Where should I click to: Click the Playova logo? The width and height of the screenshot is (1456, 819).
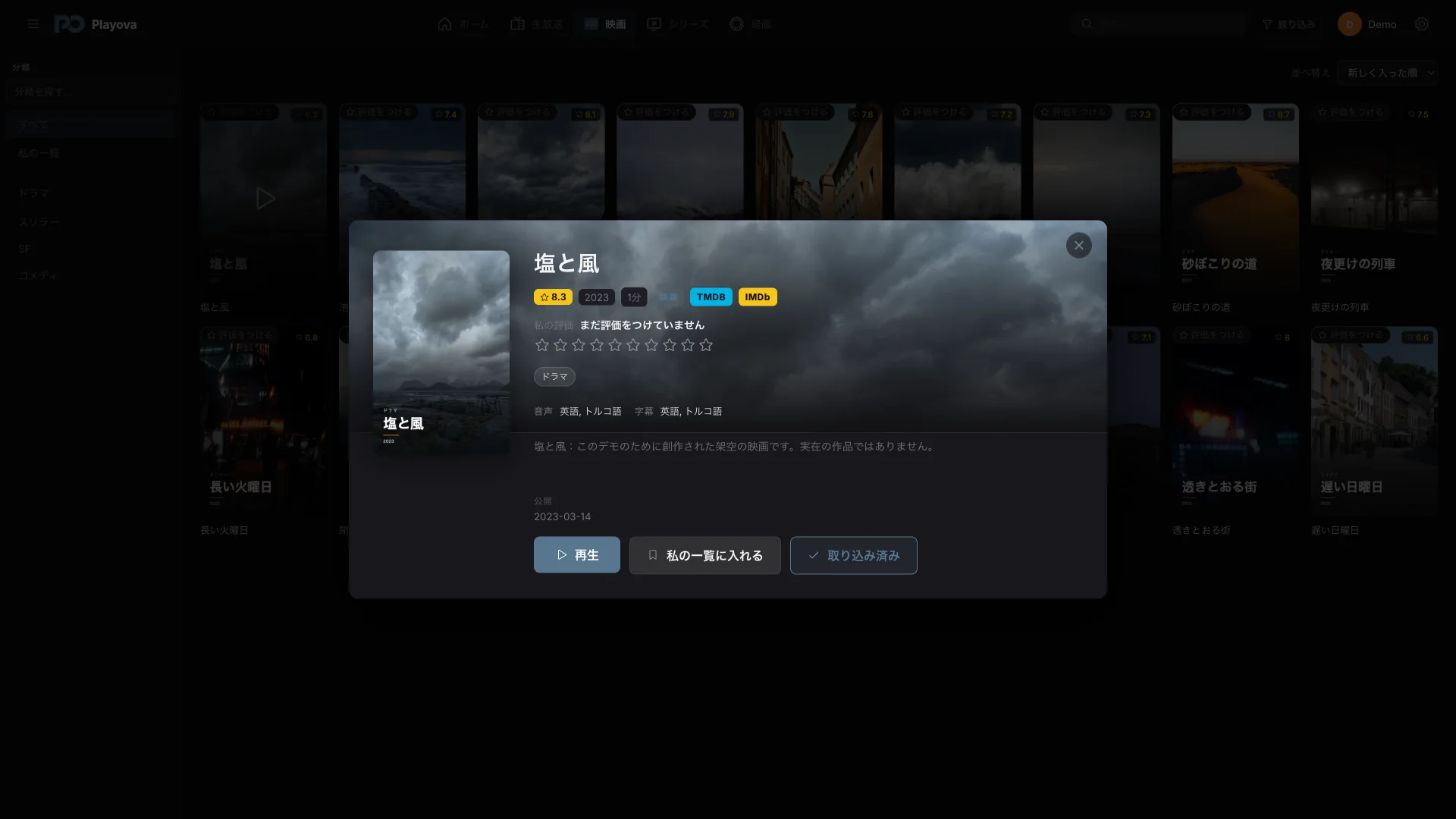96,24
